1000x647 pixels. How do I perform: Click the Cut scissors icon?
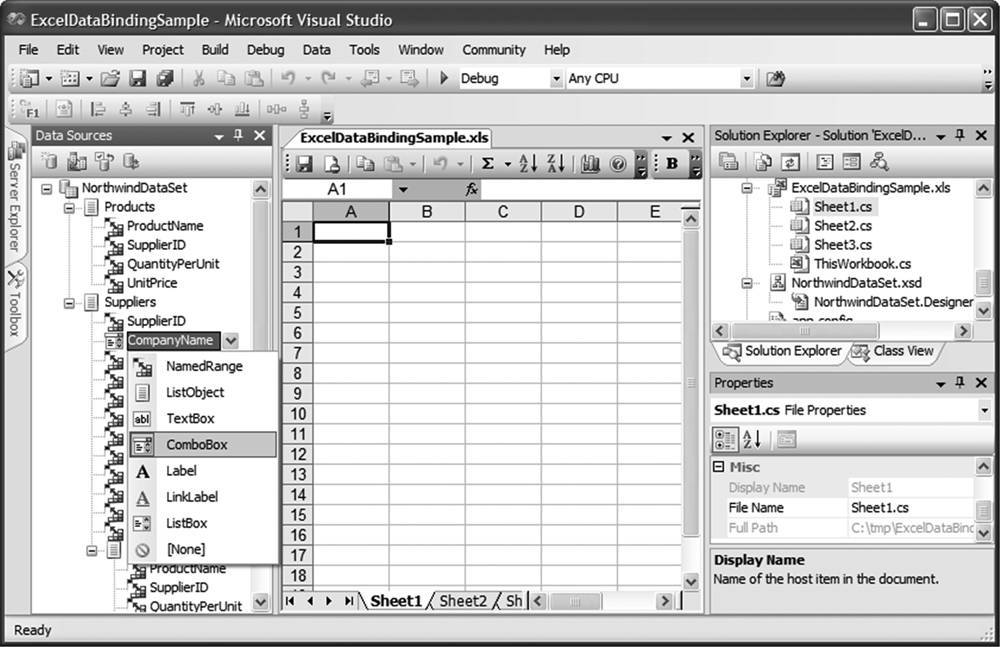(199, 78)
